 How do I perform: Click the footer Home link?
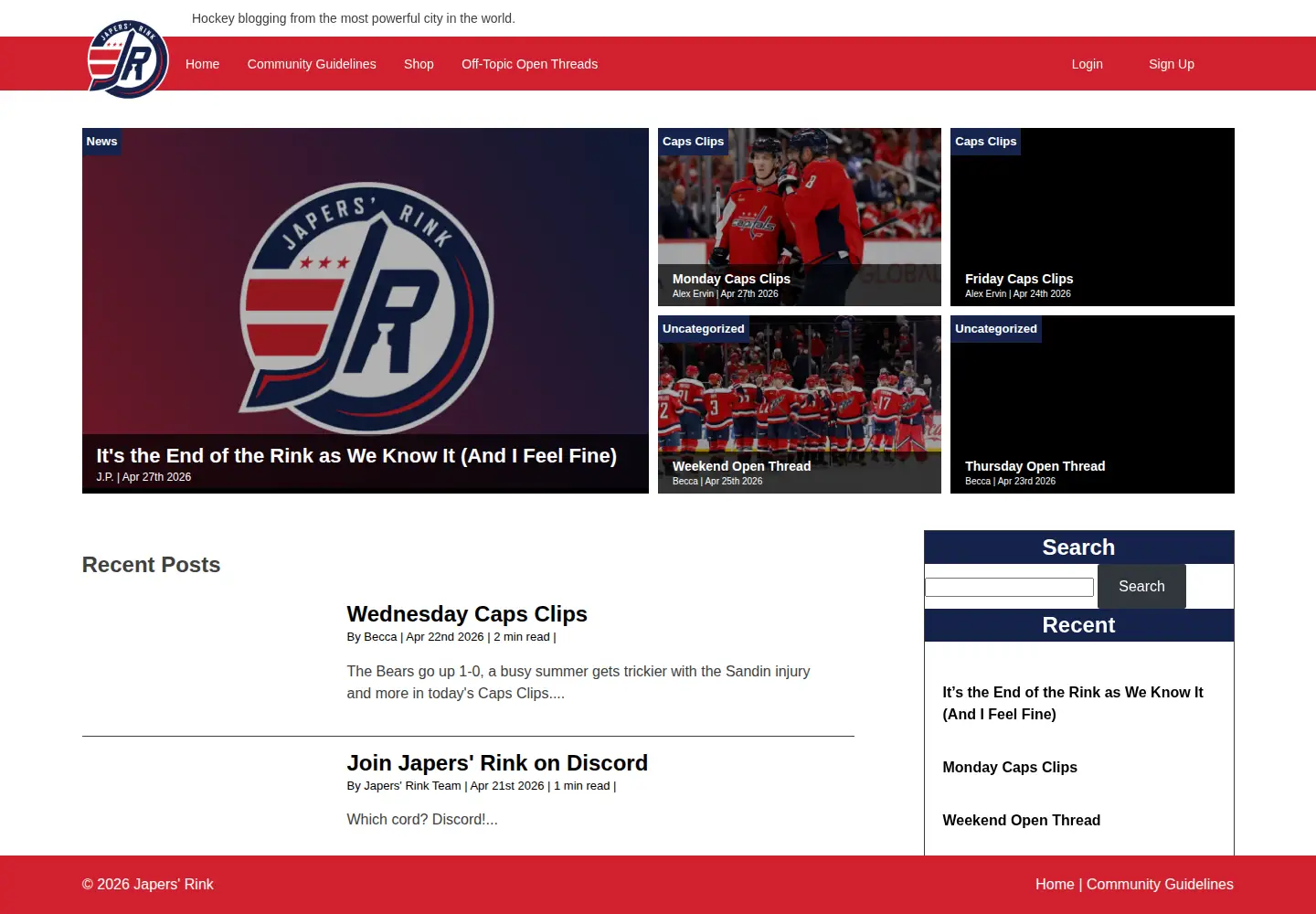[x=1055, y=884]
